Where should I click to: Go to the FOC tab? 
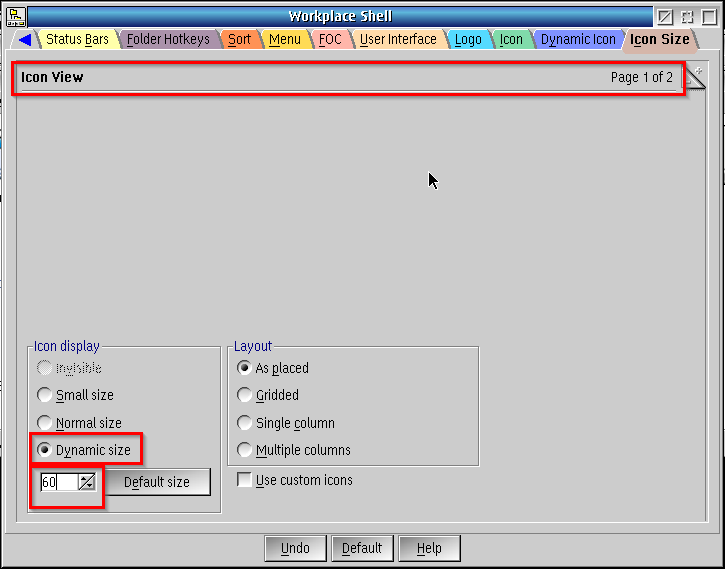click(330, 40)
